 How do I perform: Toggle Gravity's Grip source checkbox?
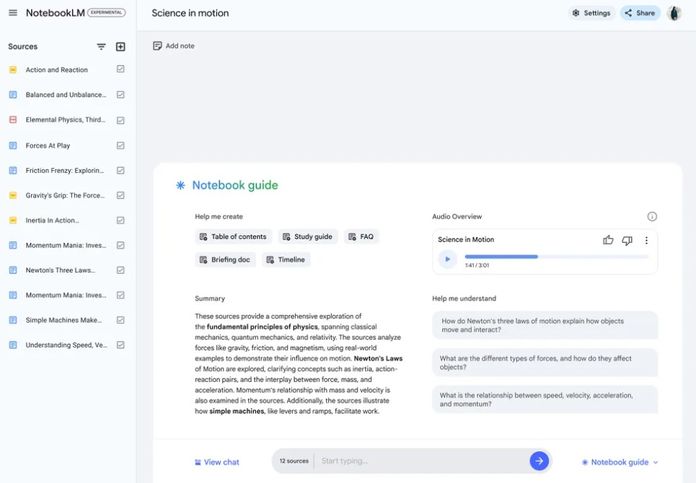pos(120,195)
